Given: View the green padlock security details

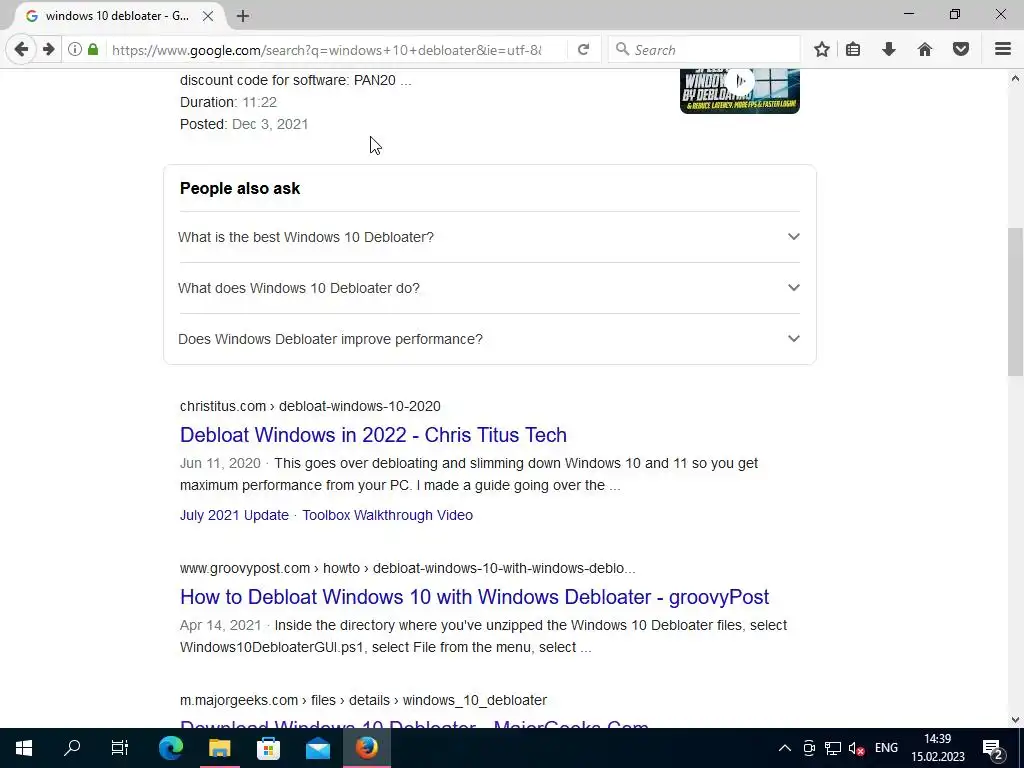Looking at the screenshot, I should pyautogui.click(x=93, y=50).
